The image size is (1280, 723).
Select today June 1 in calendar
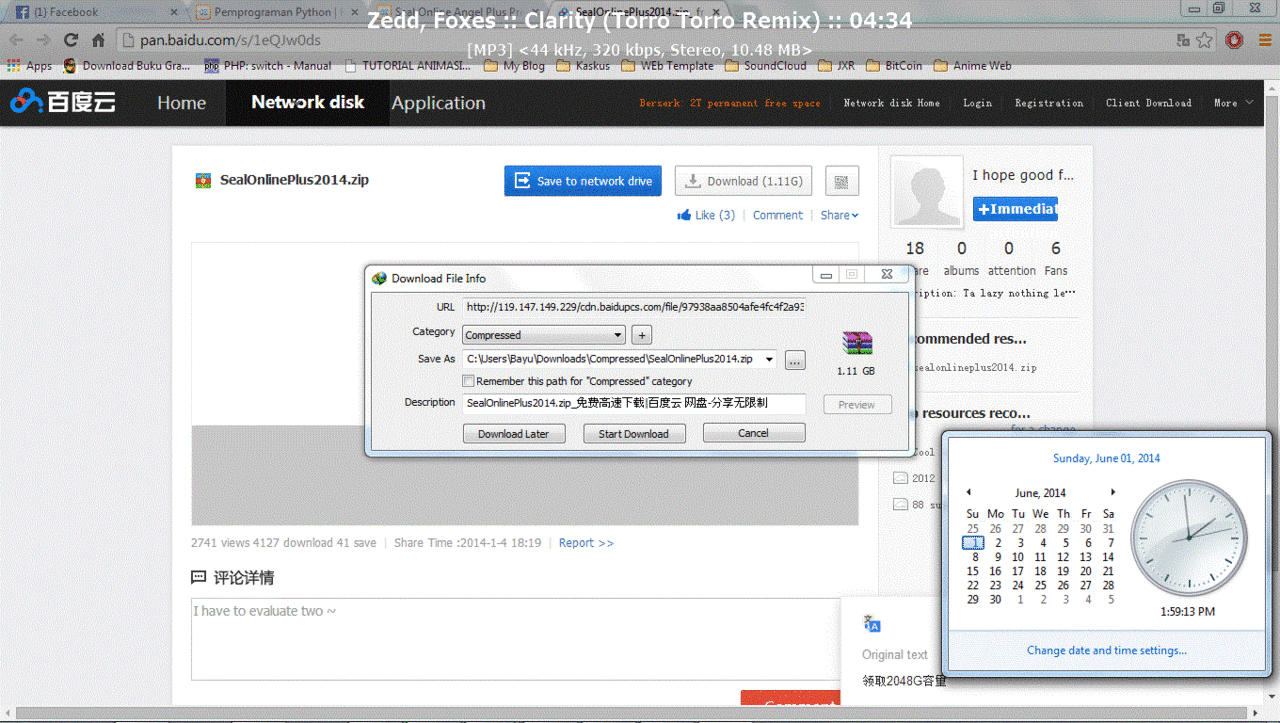click(973, 543)
